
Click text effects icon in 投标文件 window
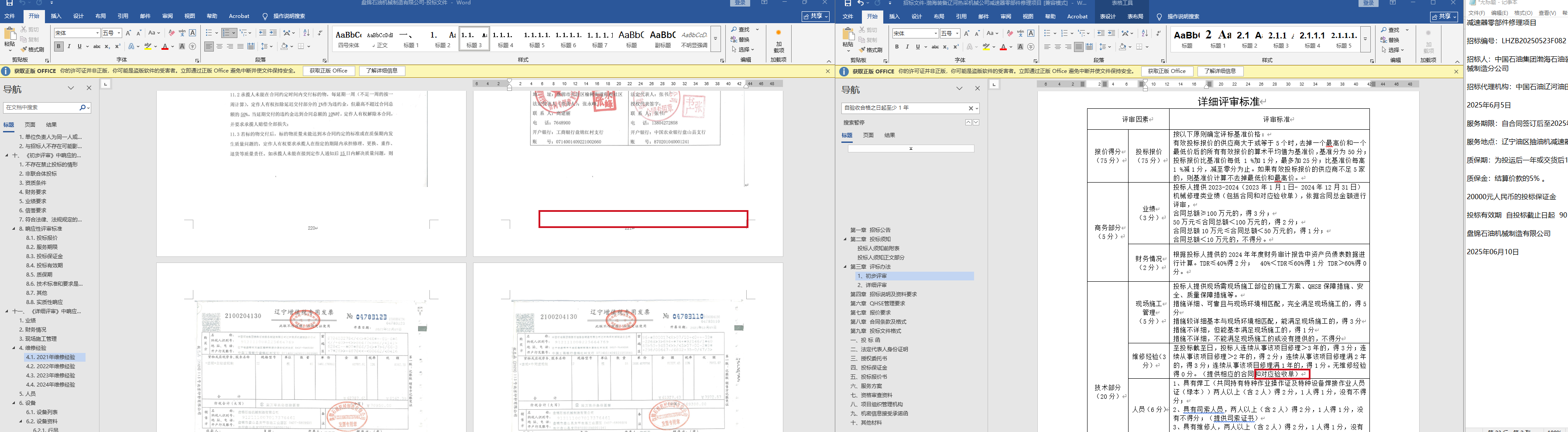(x=132, y=46)
